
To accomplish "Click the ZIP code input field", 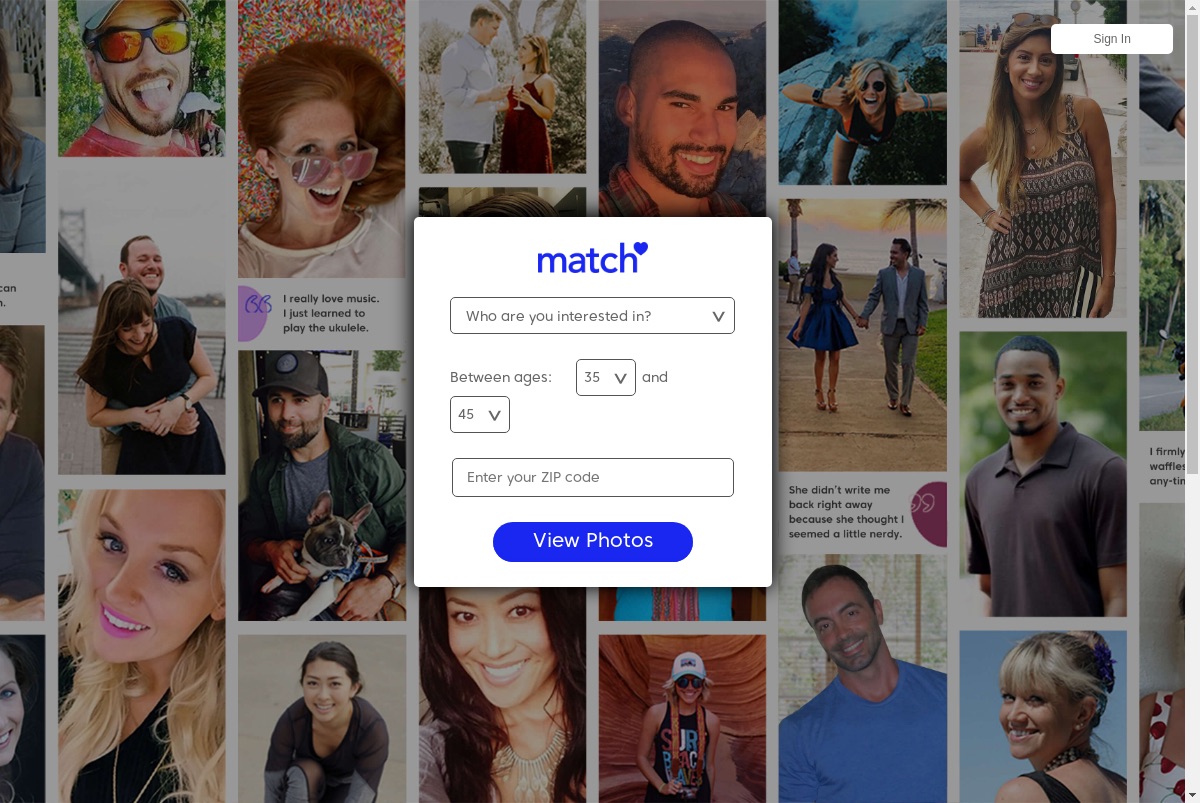I will (x=593, y=477).
